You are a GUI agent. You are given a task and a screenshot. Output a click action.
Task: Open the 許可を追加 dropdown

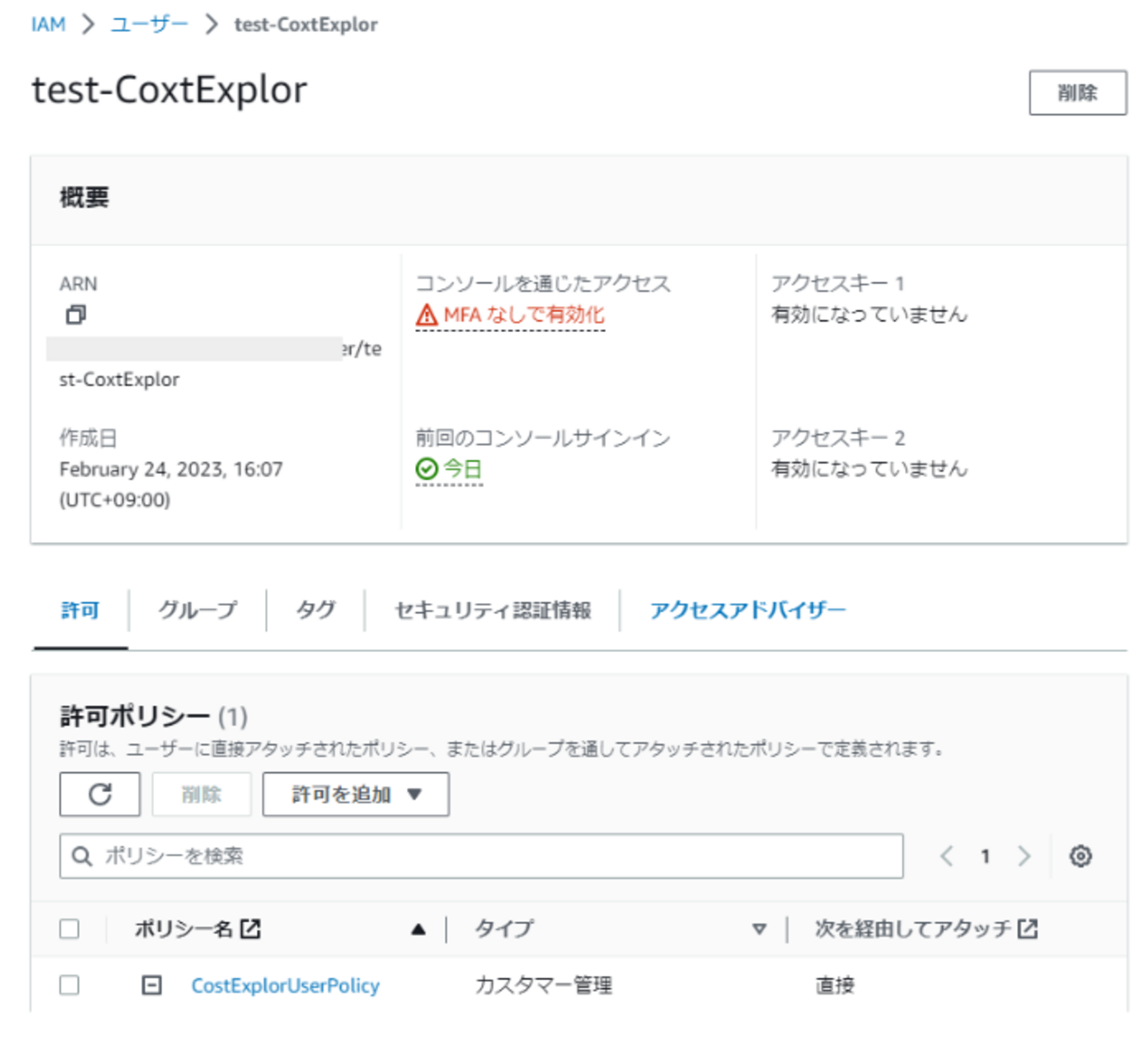pyautogui.click(x=355, y=794)
